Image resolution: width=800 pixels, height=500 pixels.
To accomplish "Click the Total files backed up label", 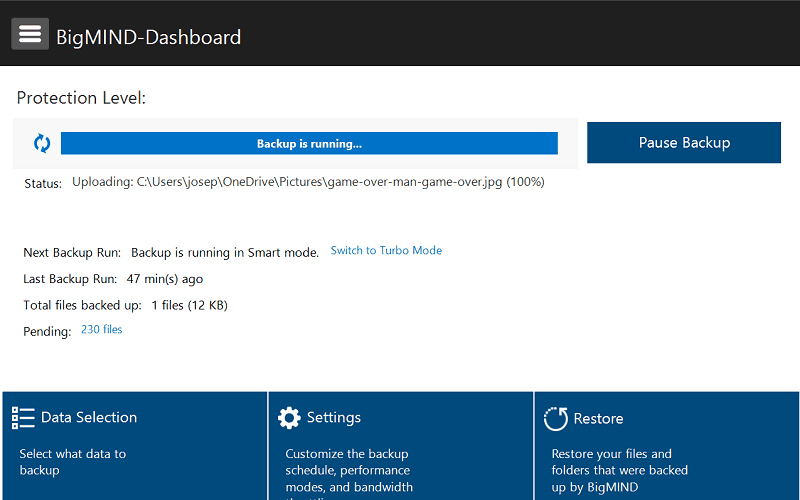I will [x=82, y=305].
